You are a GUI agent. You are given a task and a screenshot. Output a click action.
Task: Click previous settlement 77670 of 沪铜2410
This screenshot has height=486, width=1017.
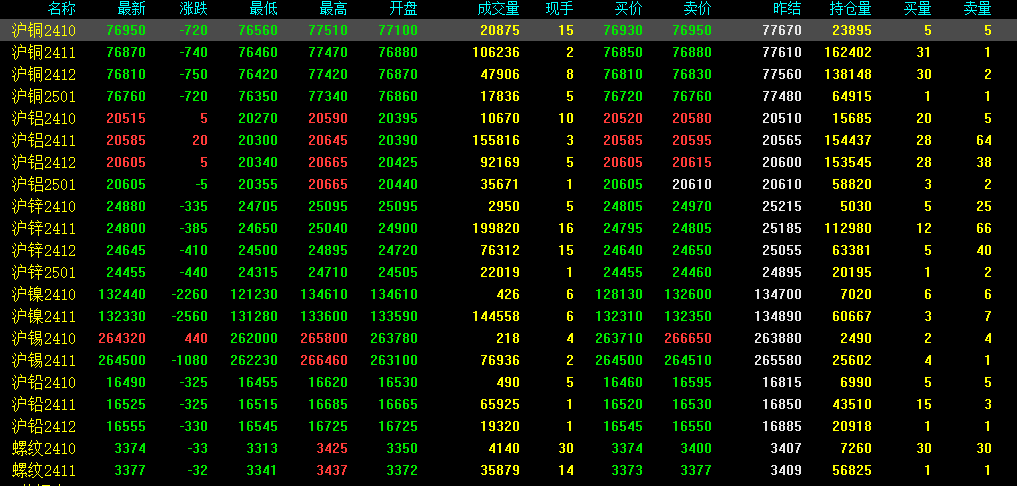click(x=782, y=30)
